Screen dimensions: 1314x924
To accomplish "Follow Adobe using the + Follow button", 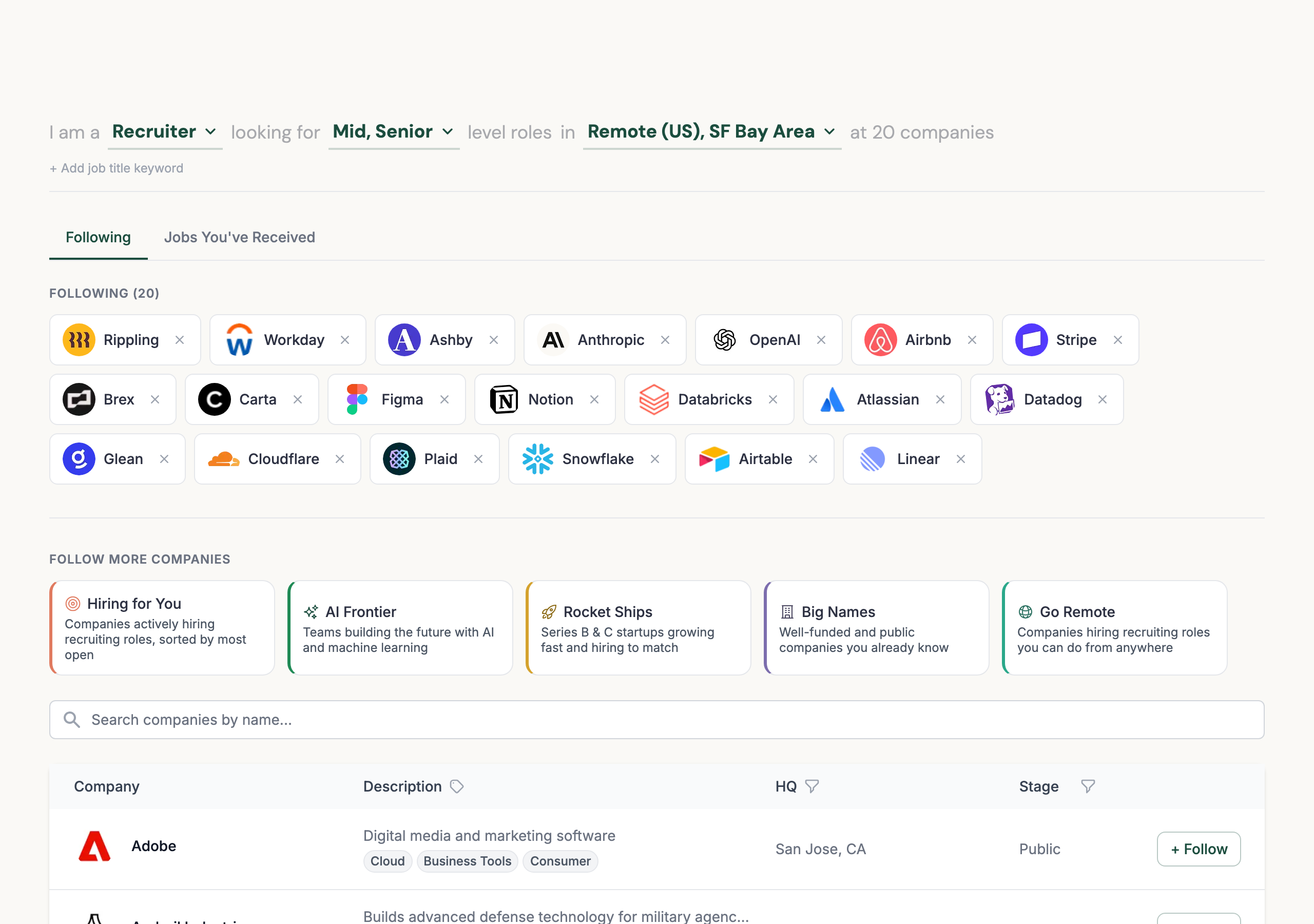I will pyautogui.click(x=1199, y=849).
